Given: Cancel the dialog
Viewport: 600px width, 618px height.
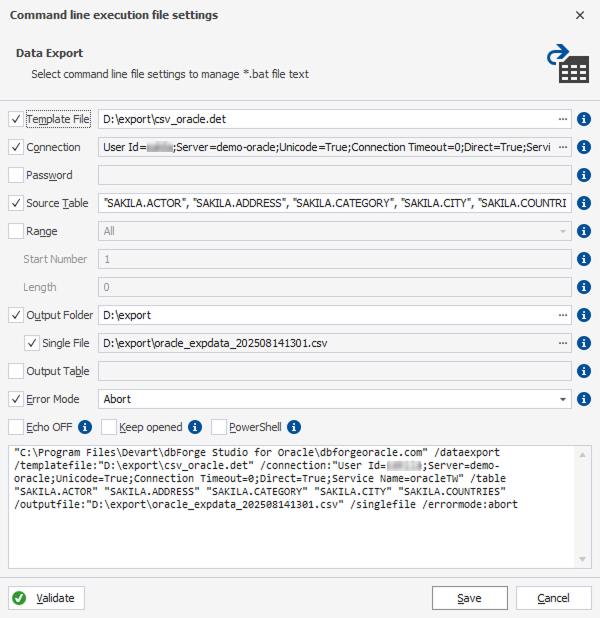Looking at the screenshot, I should [553, 598].
